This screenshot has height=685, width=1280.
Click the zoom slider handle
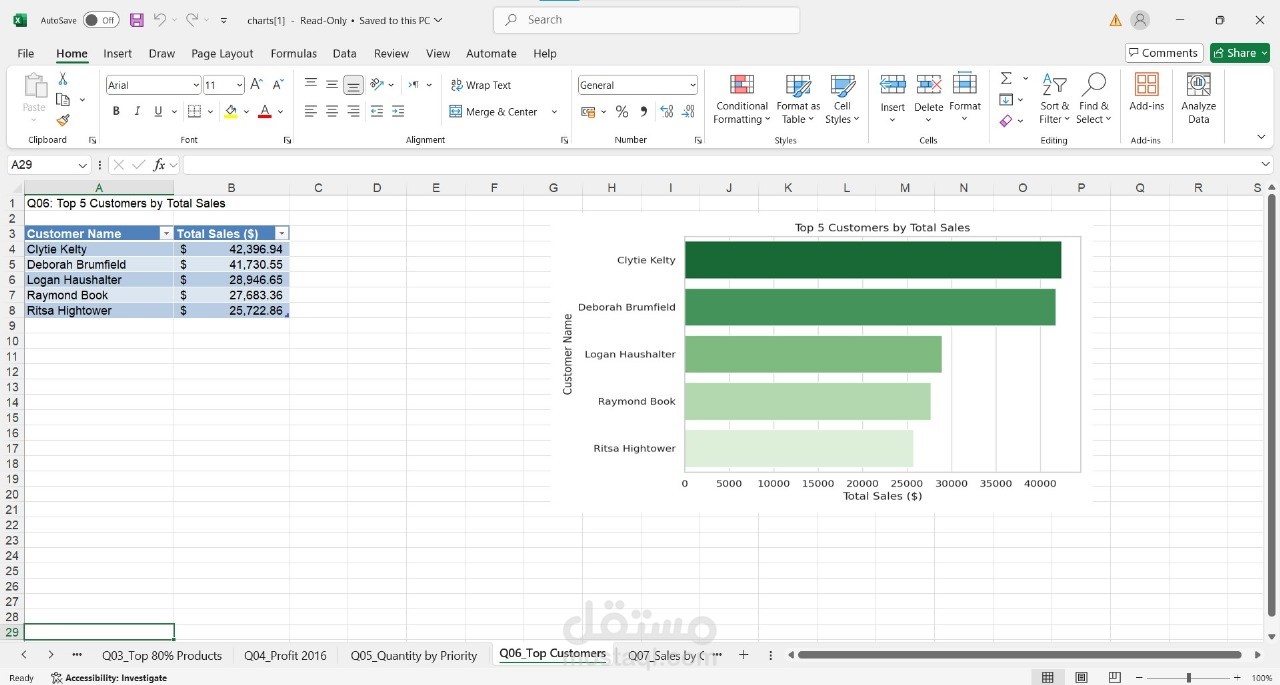coord(1188,678)
